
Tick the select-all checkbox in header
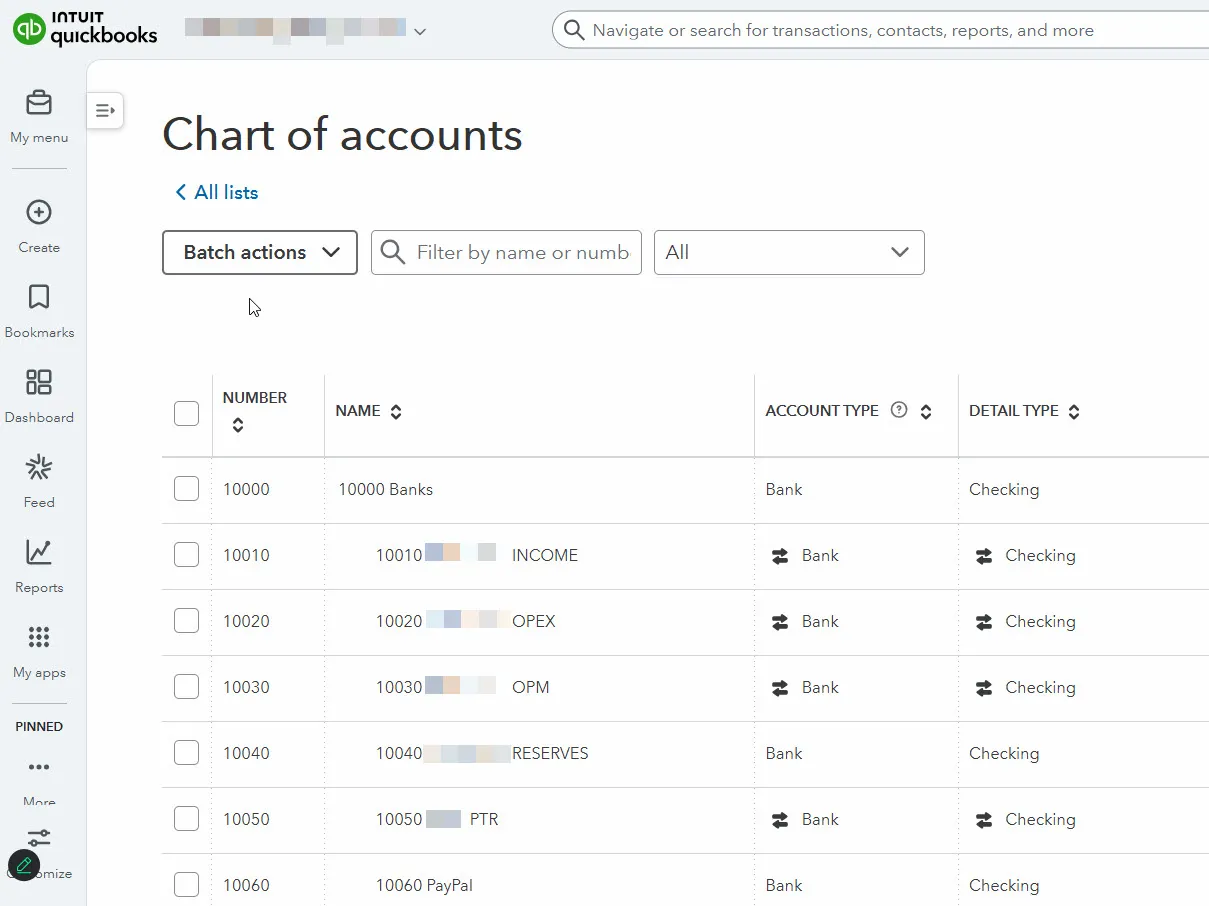187,413
